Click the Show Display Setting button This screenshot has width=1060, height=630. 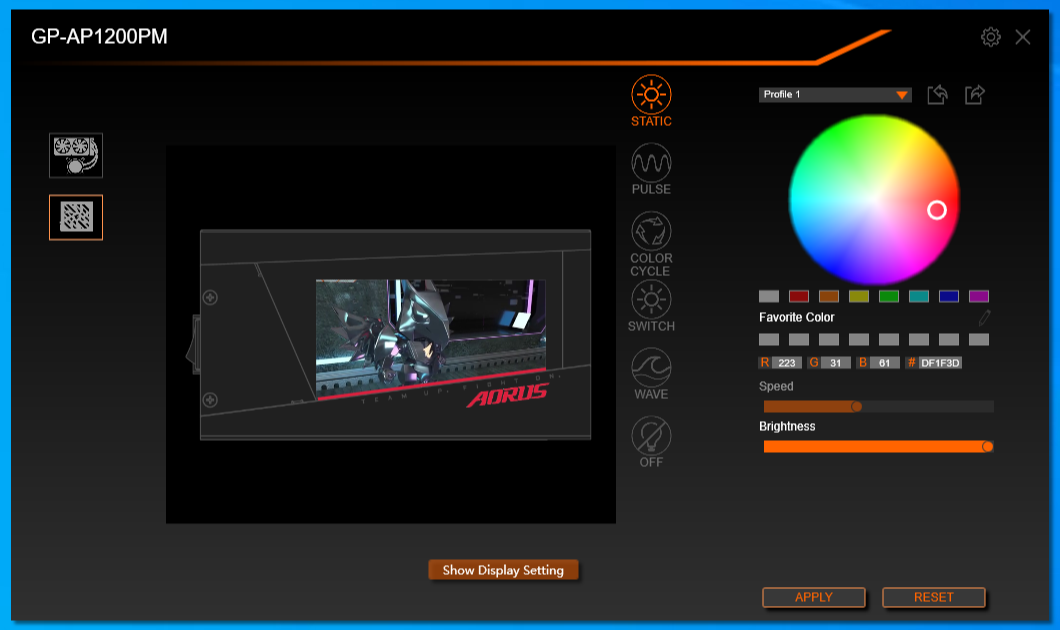coord(503,570)
